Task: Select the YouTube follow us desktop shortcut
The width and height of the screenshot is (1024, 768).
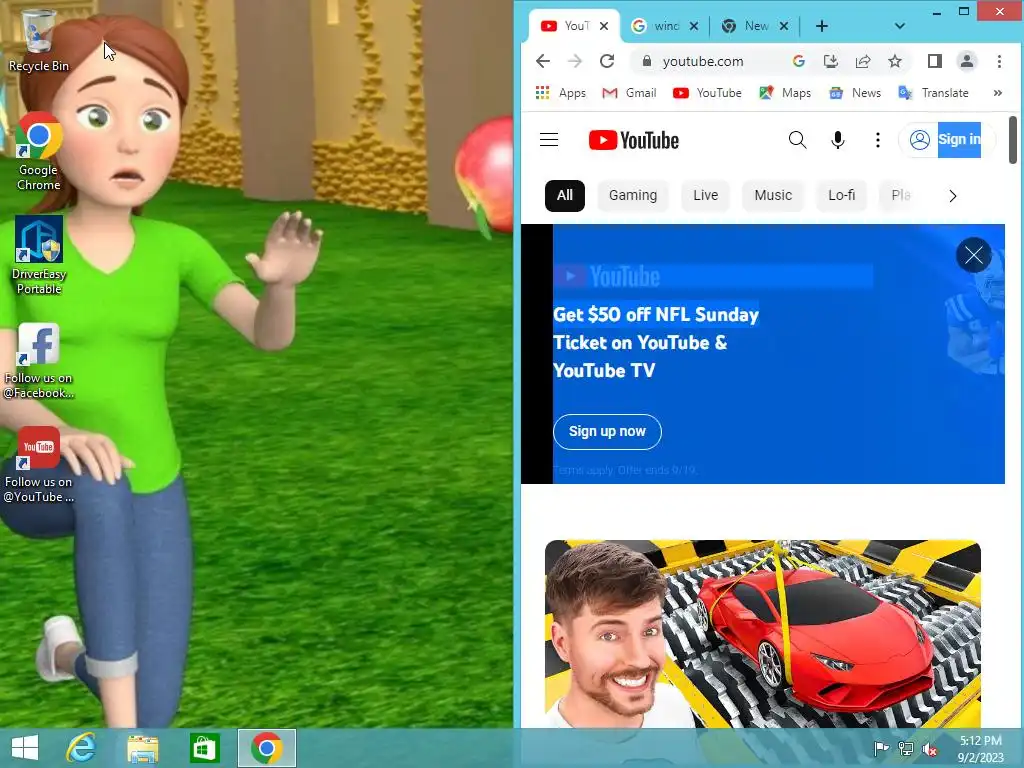Action: click(39, 464)
